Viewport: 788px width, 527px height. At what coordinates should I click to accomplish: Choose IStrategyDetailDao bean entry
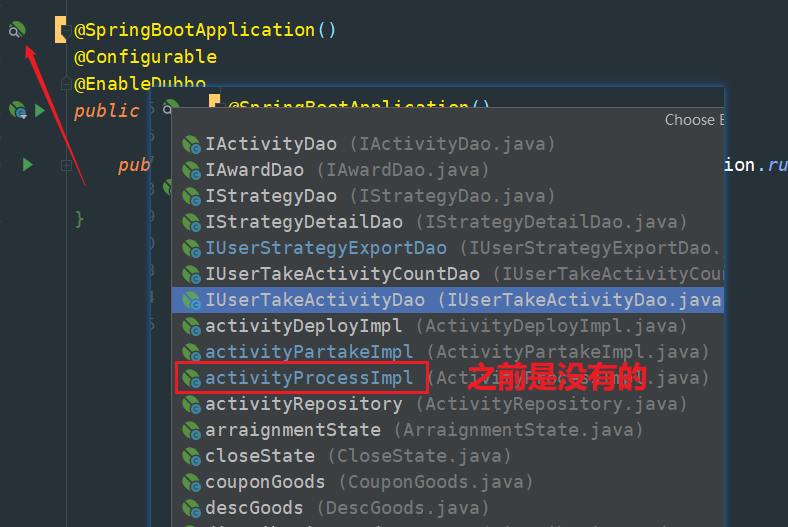tap(447, 222)
